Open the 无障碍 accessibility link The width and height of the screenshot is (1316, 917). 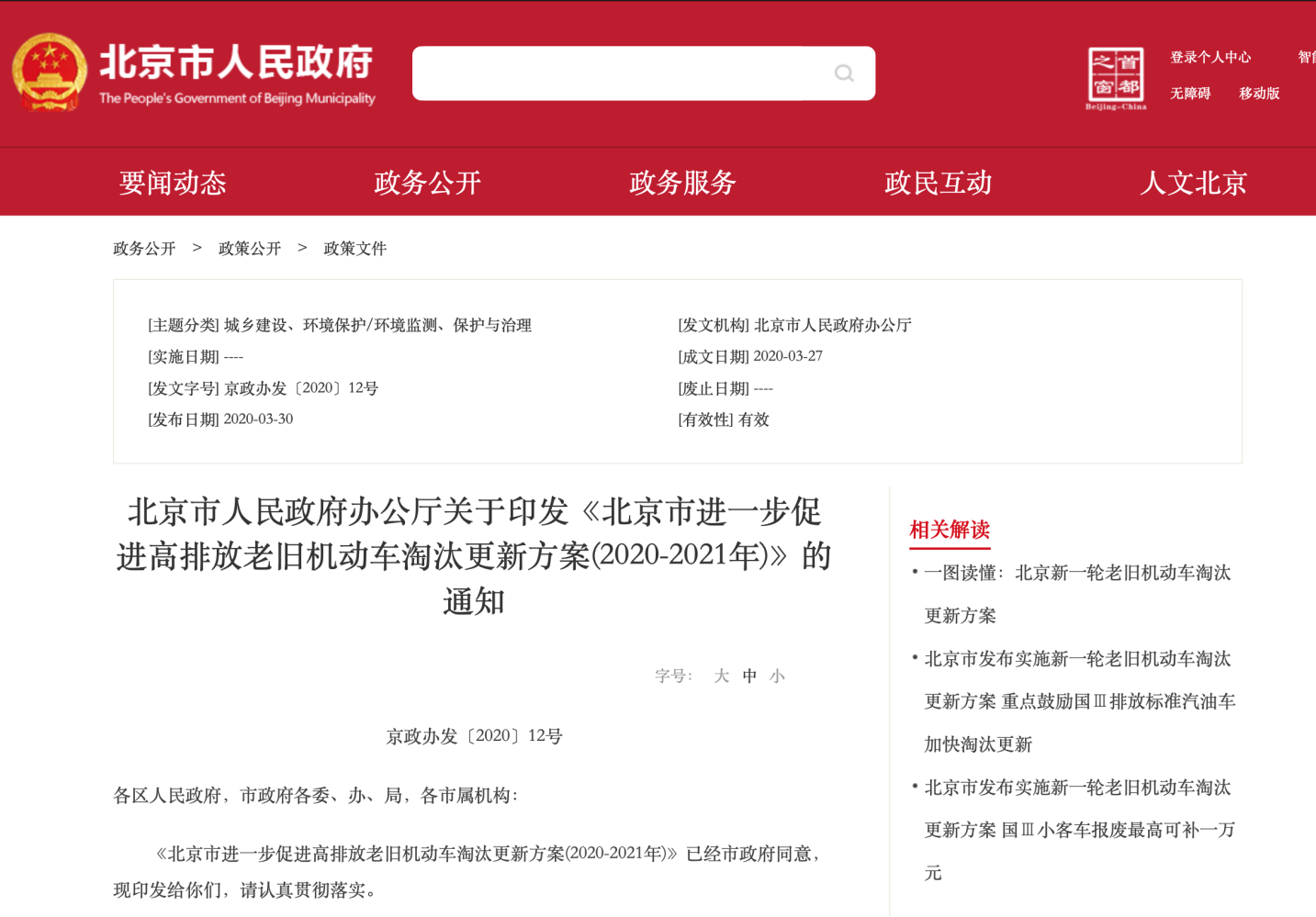coord(1189,93)
